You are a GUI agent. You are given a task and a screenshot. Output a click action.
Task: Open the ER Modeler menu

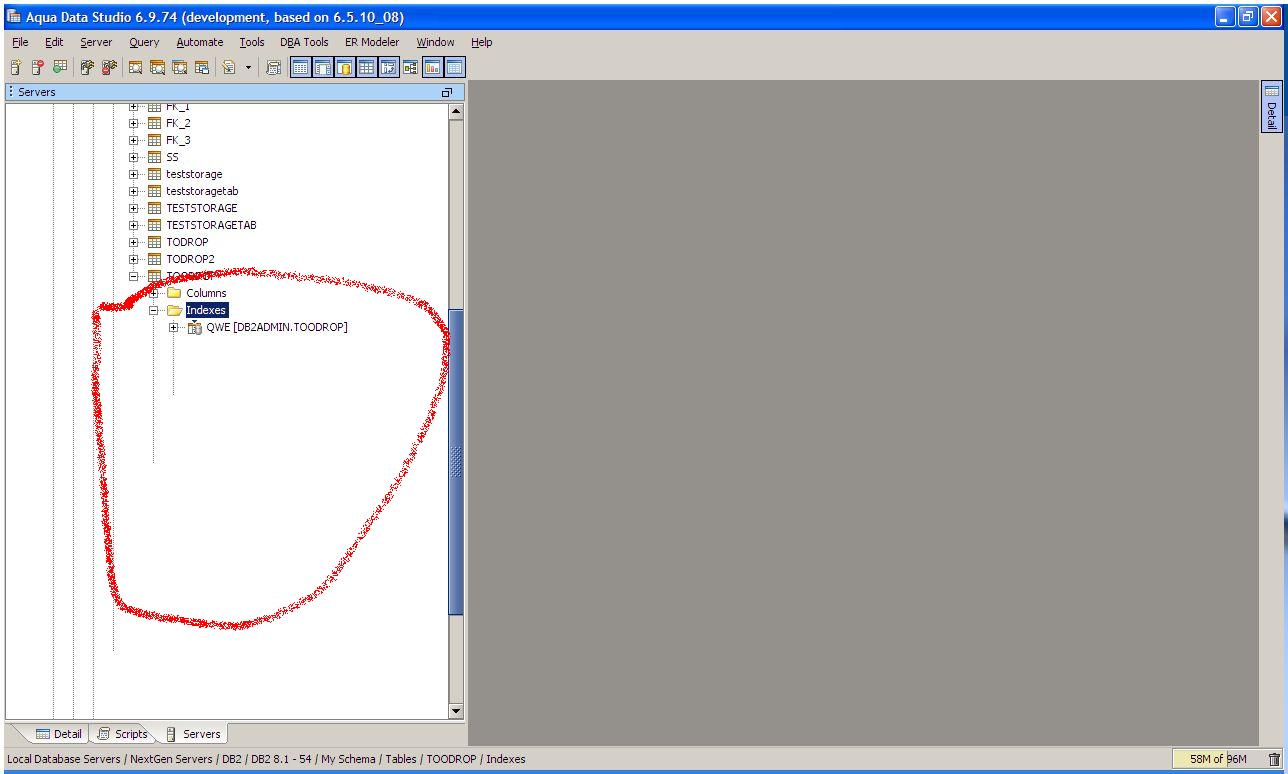tap(372, 42)
